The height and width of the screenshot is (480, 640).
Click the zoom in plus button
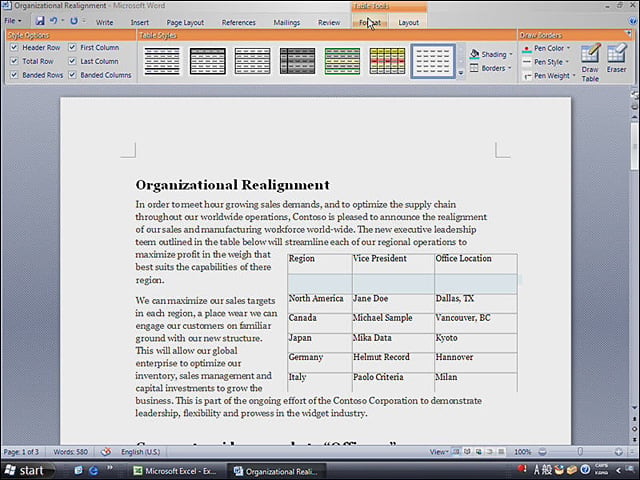[x=618, y=452]
